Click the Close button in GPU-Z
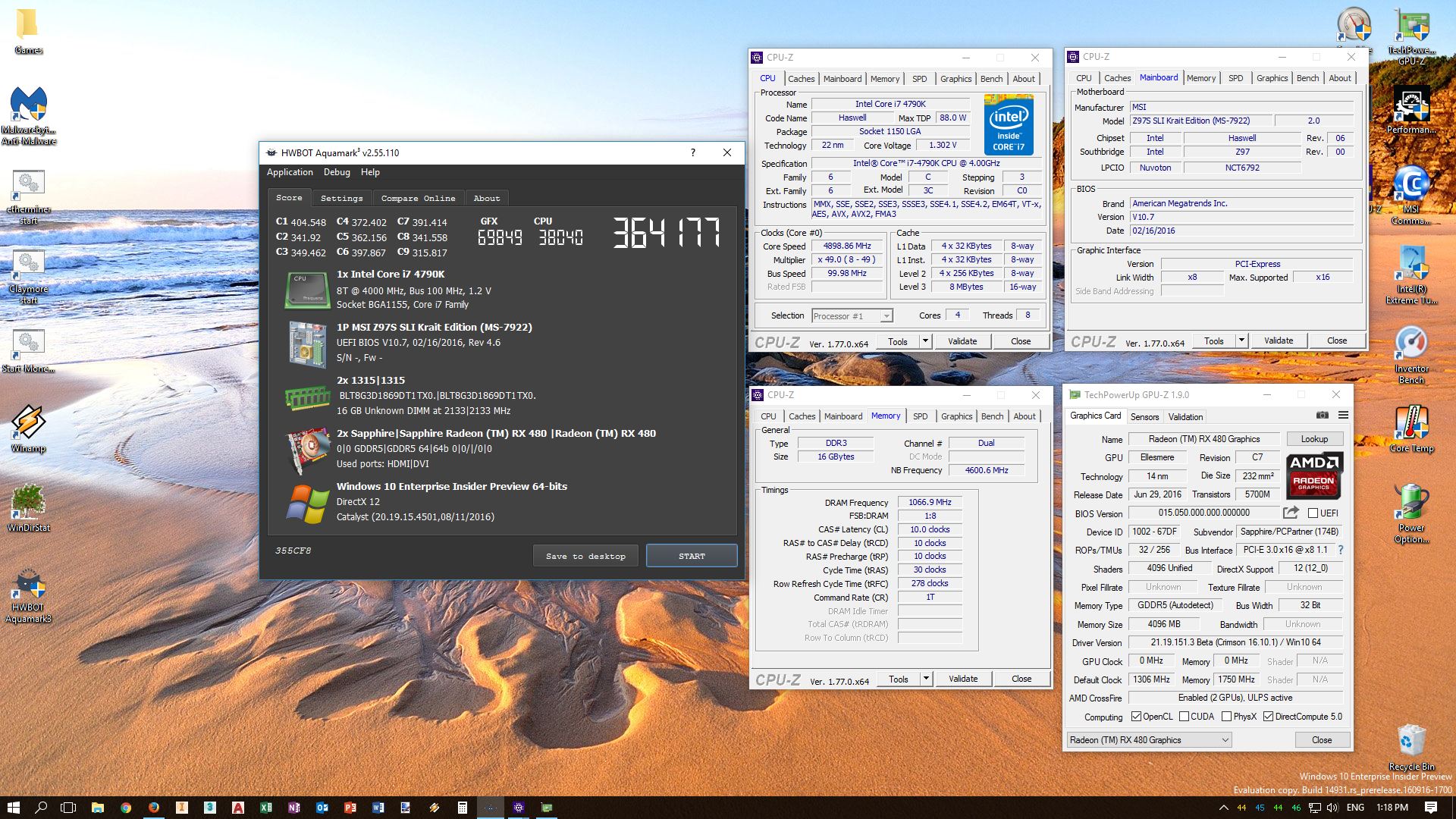Viewport: 1456px width, 819px height. coord(1322,740)
